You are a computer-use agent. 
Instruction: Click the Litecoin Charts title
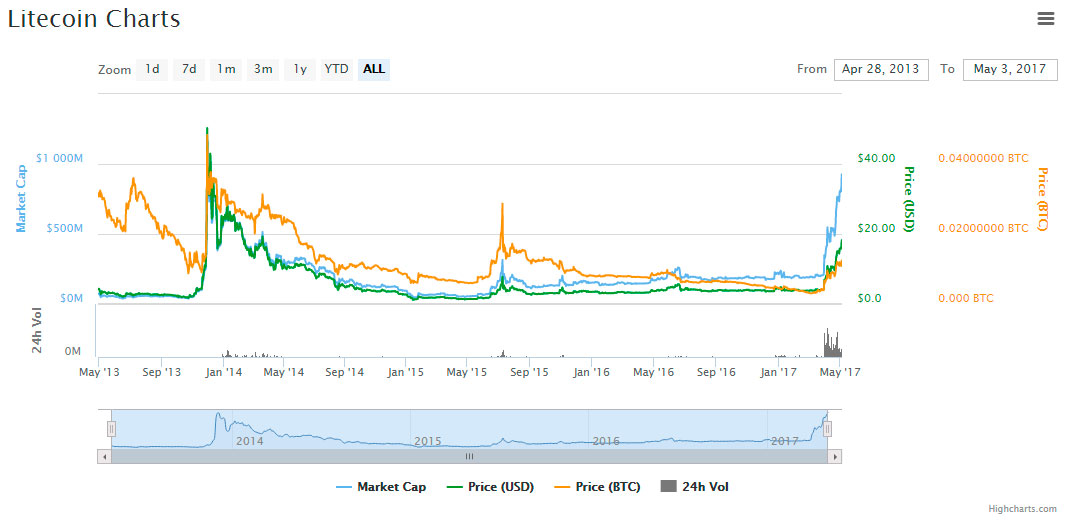[94, 19]
